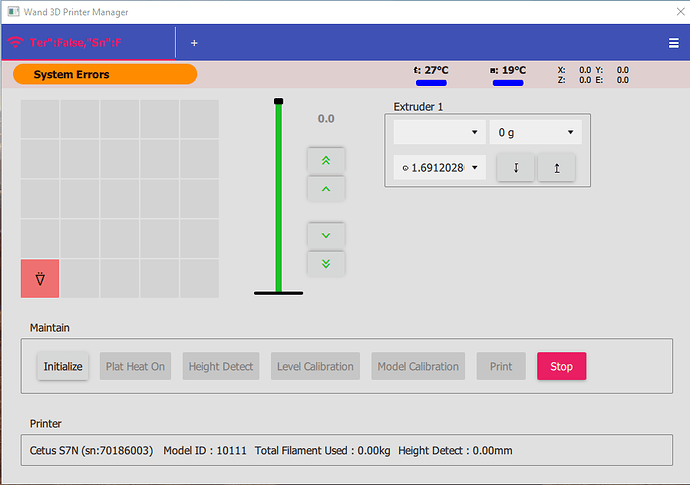Click the app icon in title bar
The width and height of the screenshot is (690, 485).
click(14, 12)
